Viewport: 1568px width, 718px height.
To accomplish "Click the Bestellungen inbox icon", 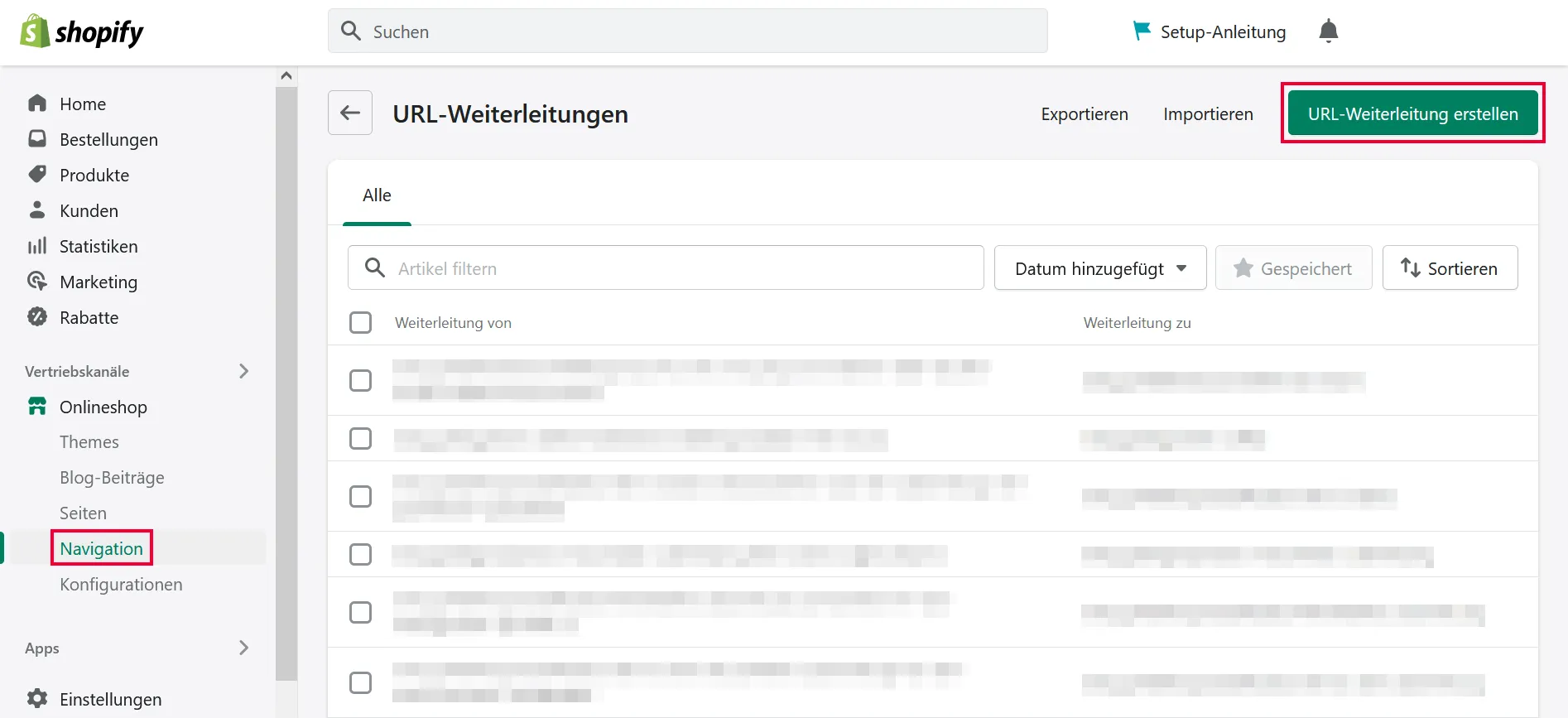I will point(37,138).
